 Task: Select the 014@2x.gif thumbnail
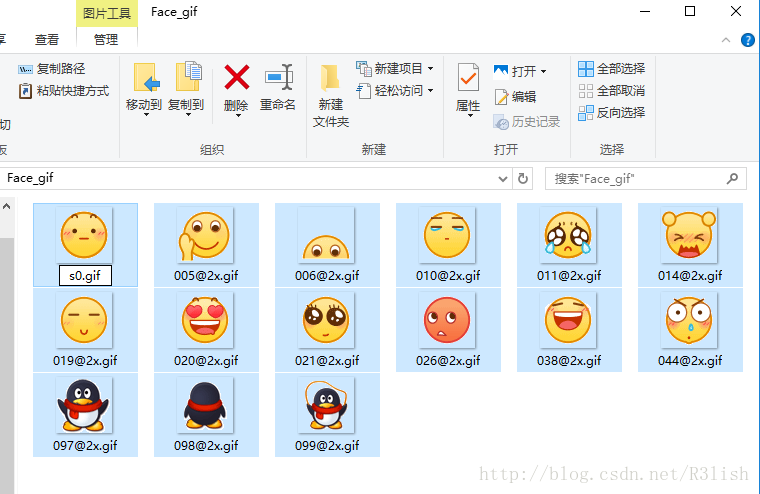click(689, 235)
